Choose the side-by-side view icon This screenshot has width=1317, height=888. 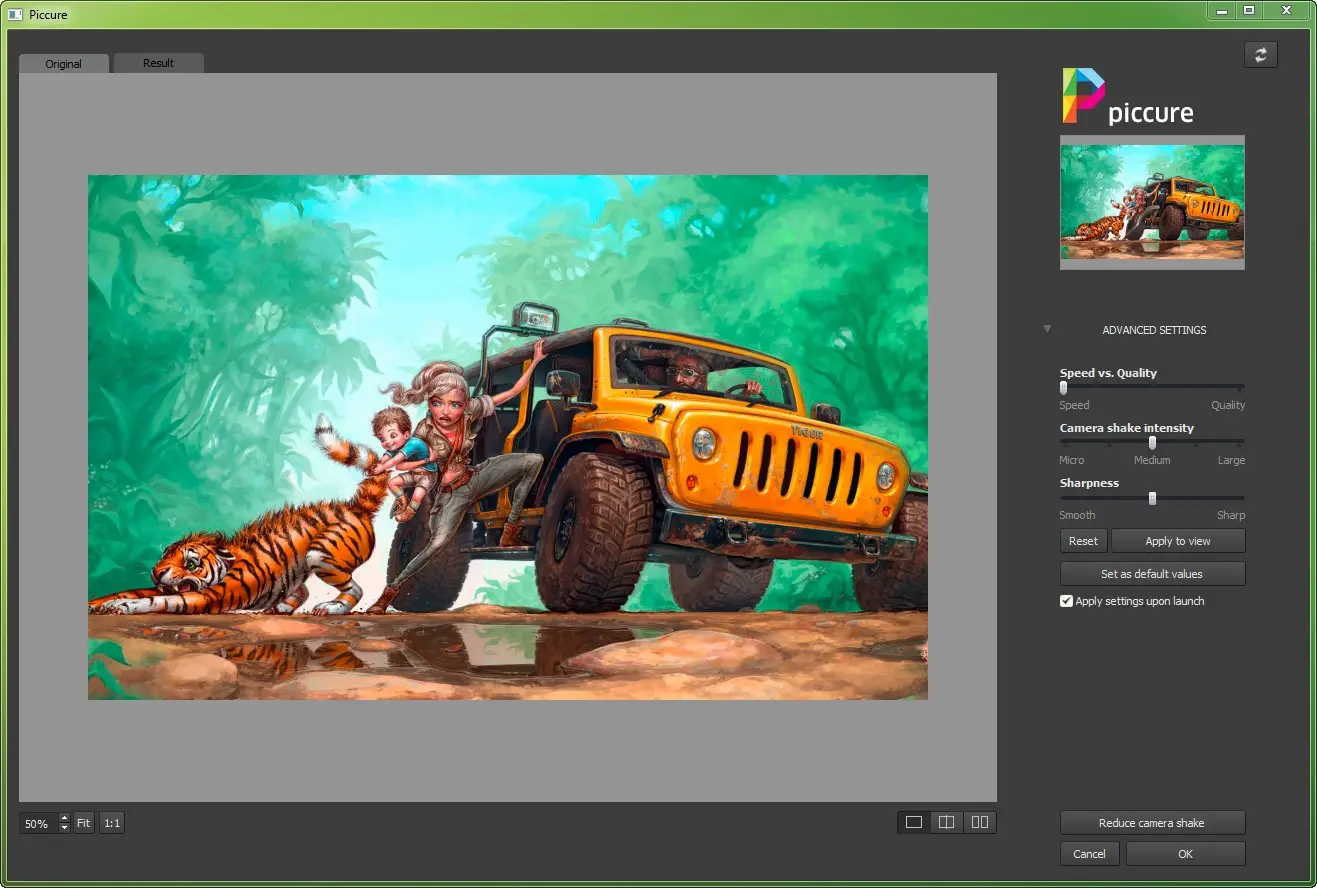(x=979, y=821)
